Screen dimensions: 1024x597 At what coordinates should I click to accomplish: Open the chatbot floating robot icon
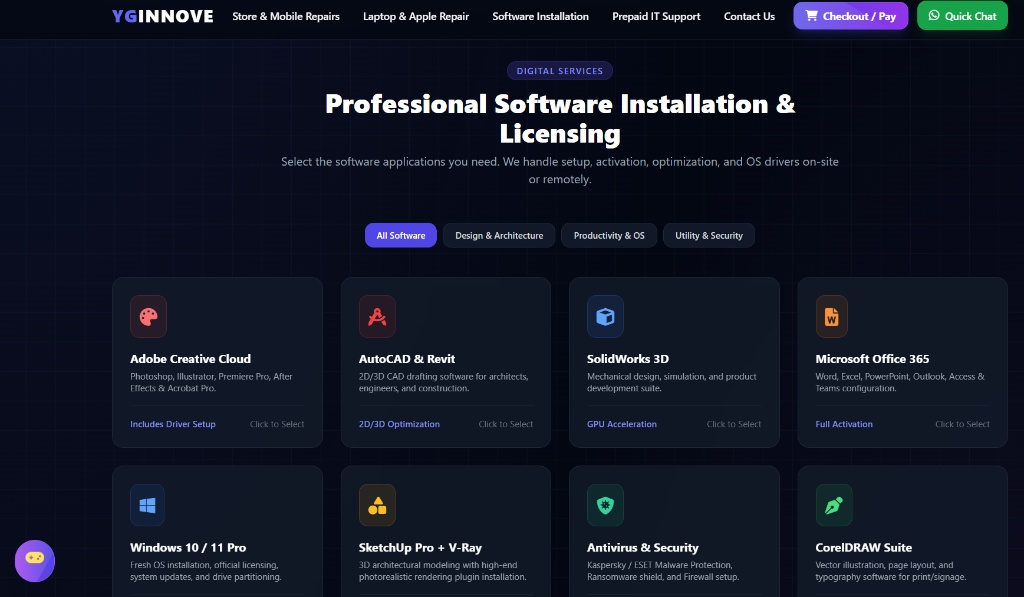[35, 560]
